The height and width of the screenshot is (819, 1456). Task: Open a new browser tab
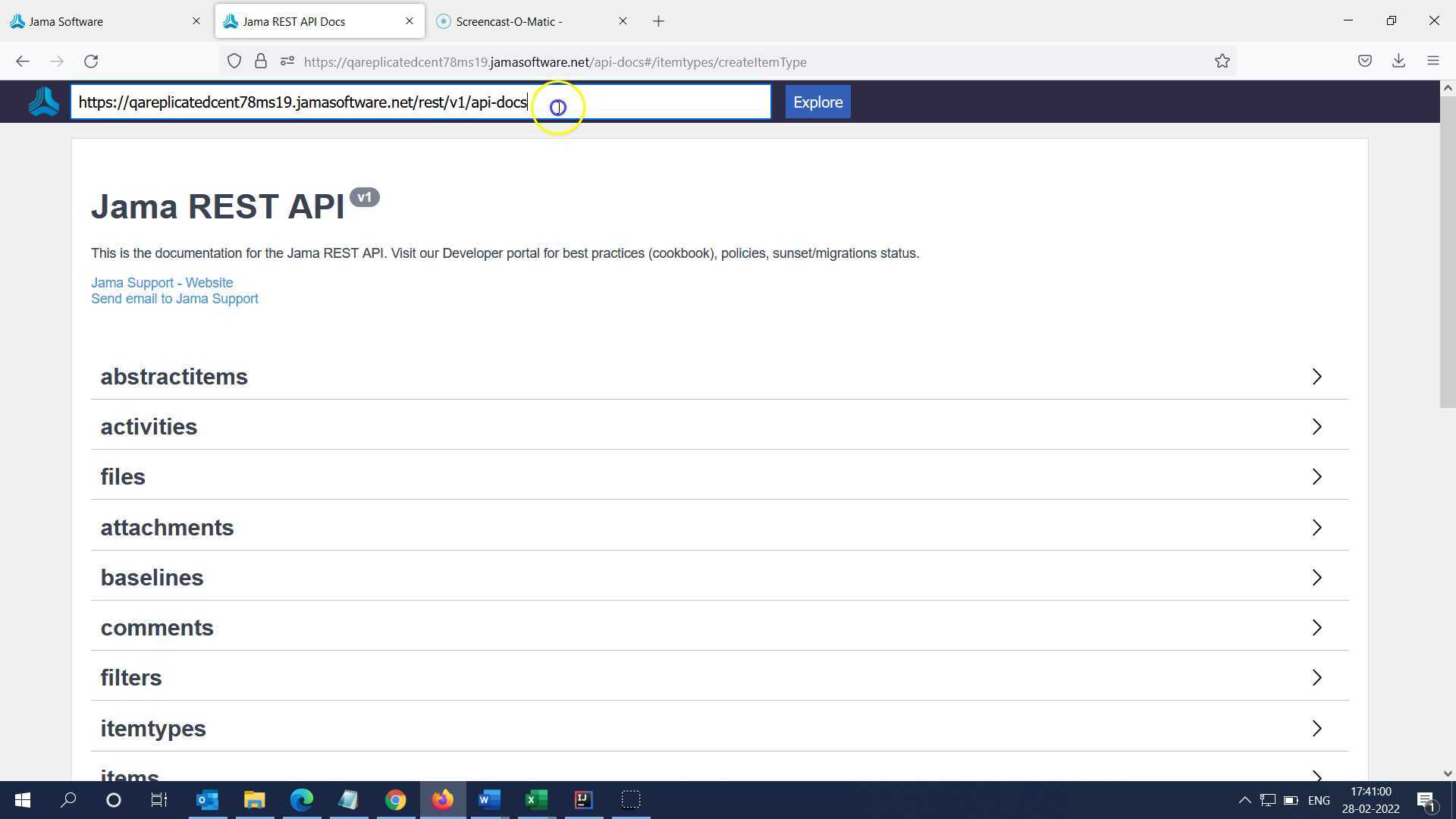click(658, 21)
